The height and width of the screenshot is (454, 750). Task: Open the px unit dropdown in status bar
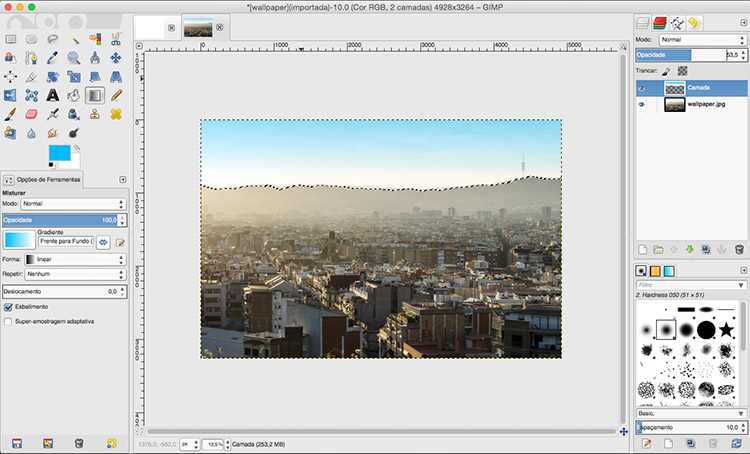[x=190, y=444]
